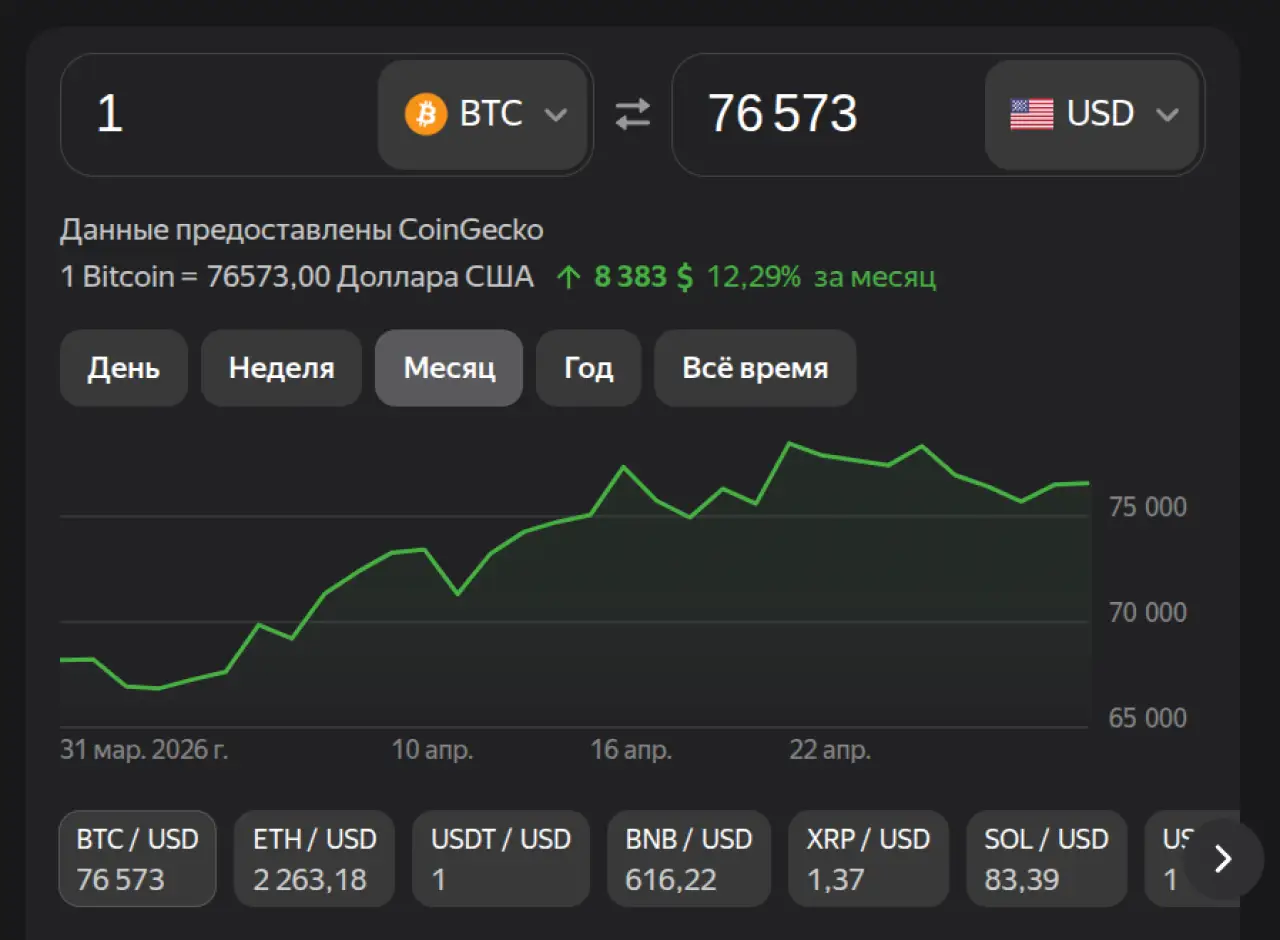Click the result field showing 76 573
Viewport: 1280px width, 940px height.
pos(829,114)
